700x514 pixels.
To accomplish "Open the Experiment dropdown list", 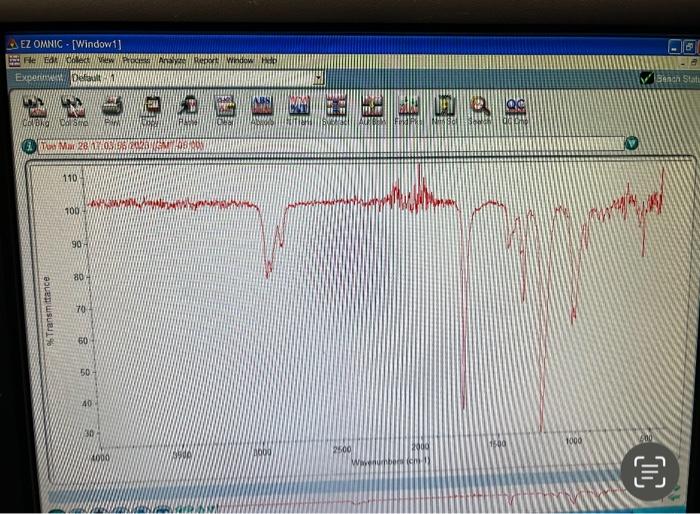I will [318, 78].
